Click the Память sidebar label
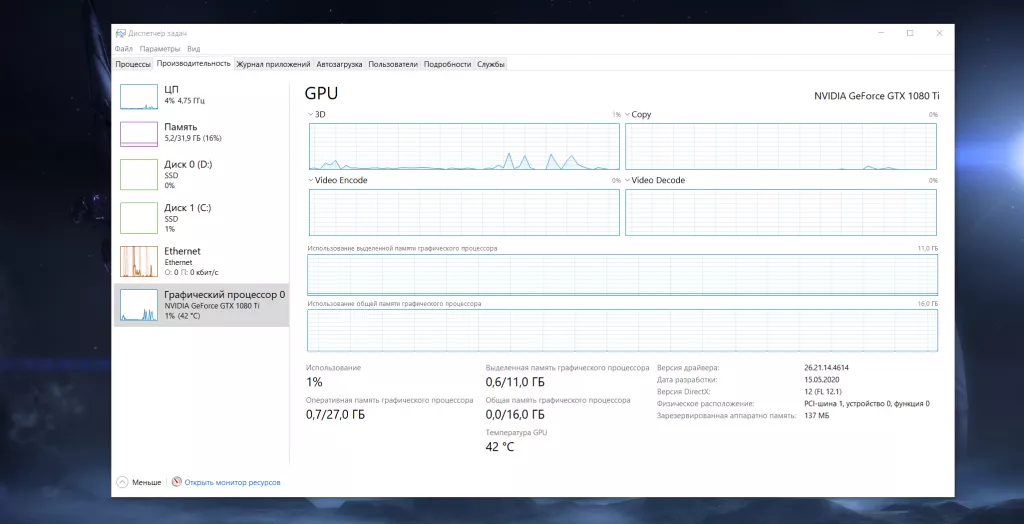 (181, 127)
